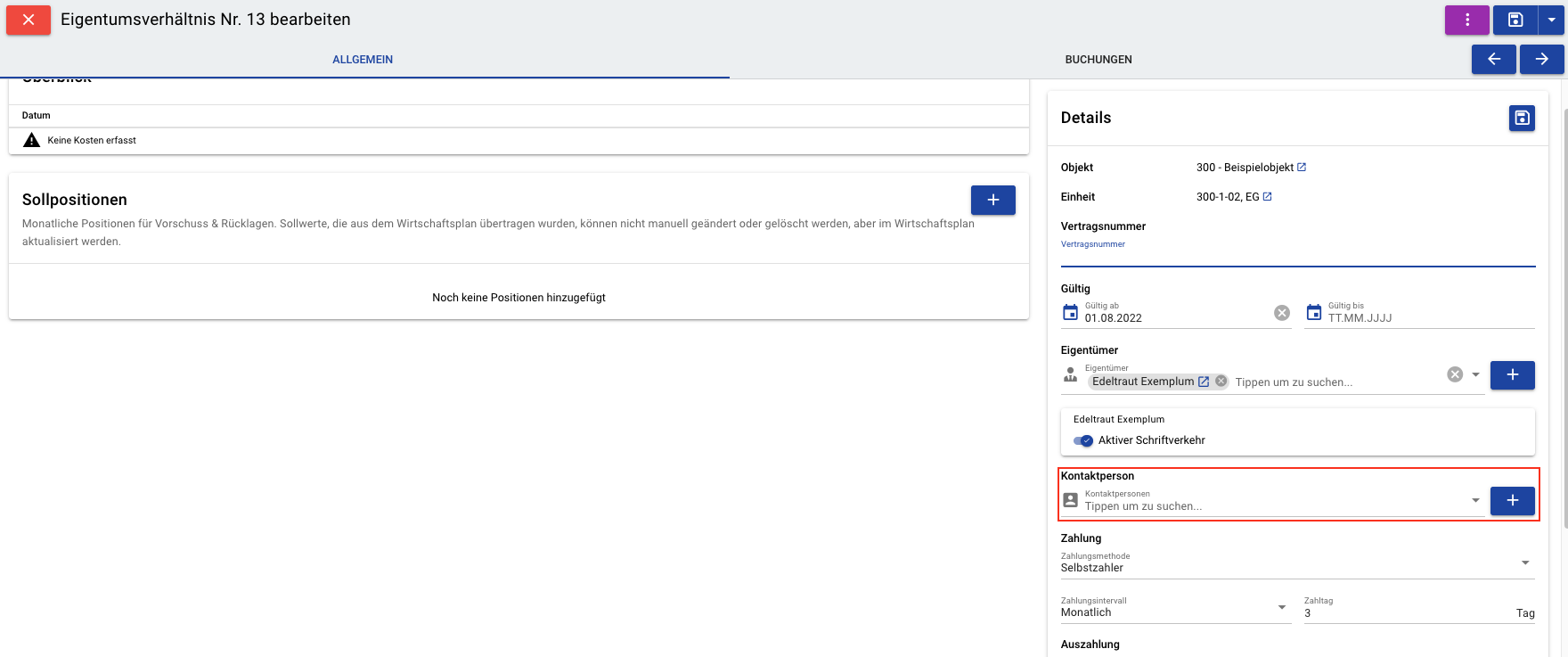Add a new Kontaktperson with plus button

(x=1513, y=501)
